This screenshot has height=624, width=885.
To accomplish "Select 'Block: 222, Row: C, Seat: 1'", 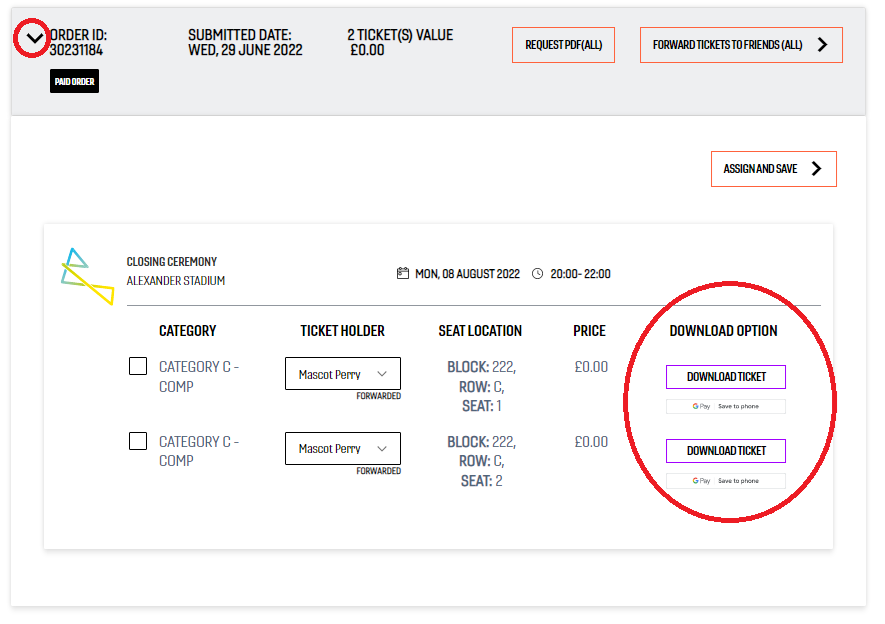I will coord(481,386).
